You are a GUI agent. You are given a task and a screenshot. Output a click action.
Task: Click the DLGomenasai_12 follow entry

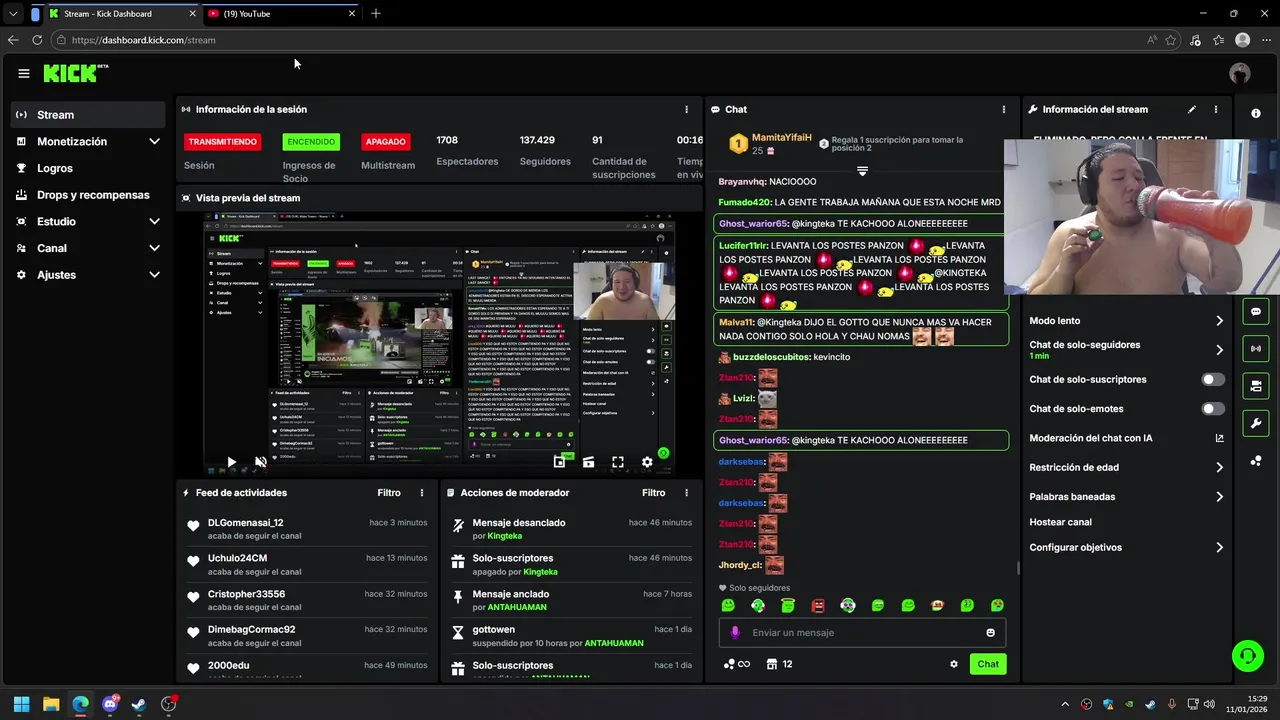[307, 529]
